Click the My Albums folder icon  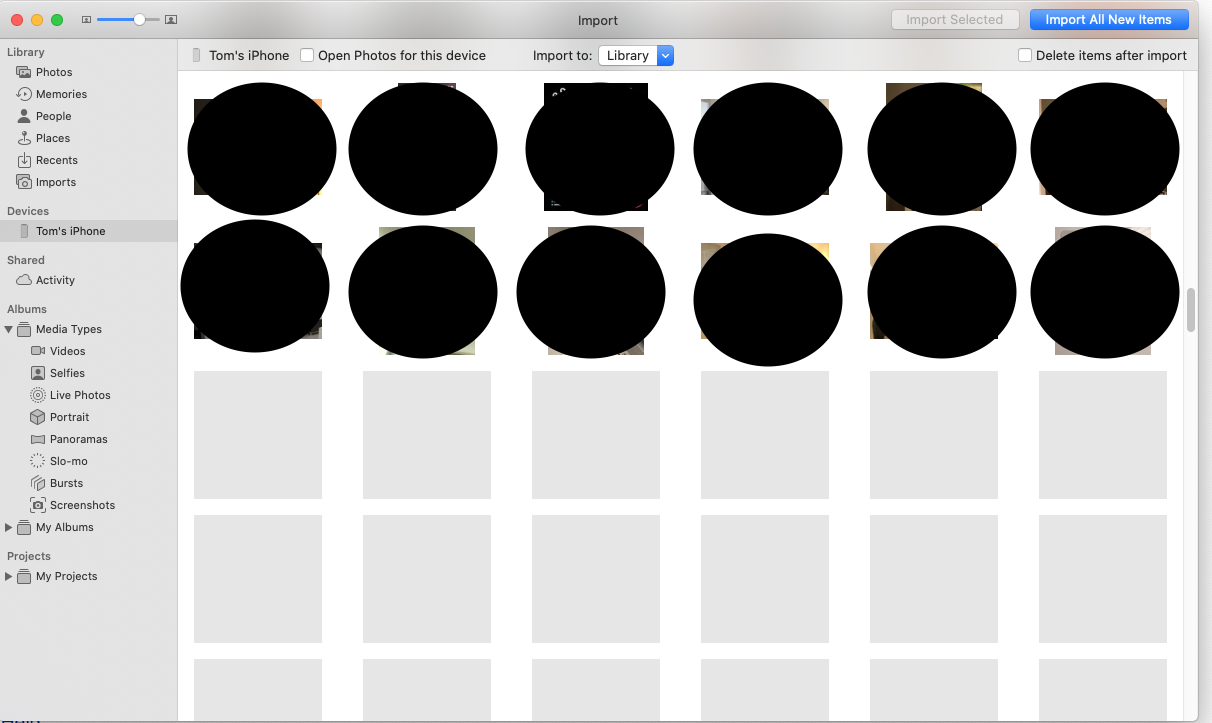[x=24, y=527]
